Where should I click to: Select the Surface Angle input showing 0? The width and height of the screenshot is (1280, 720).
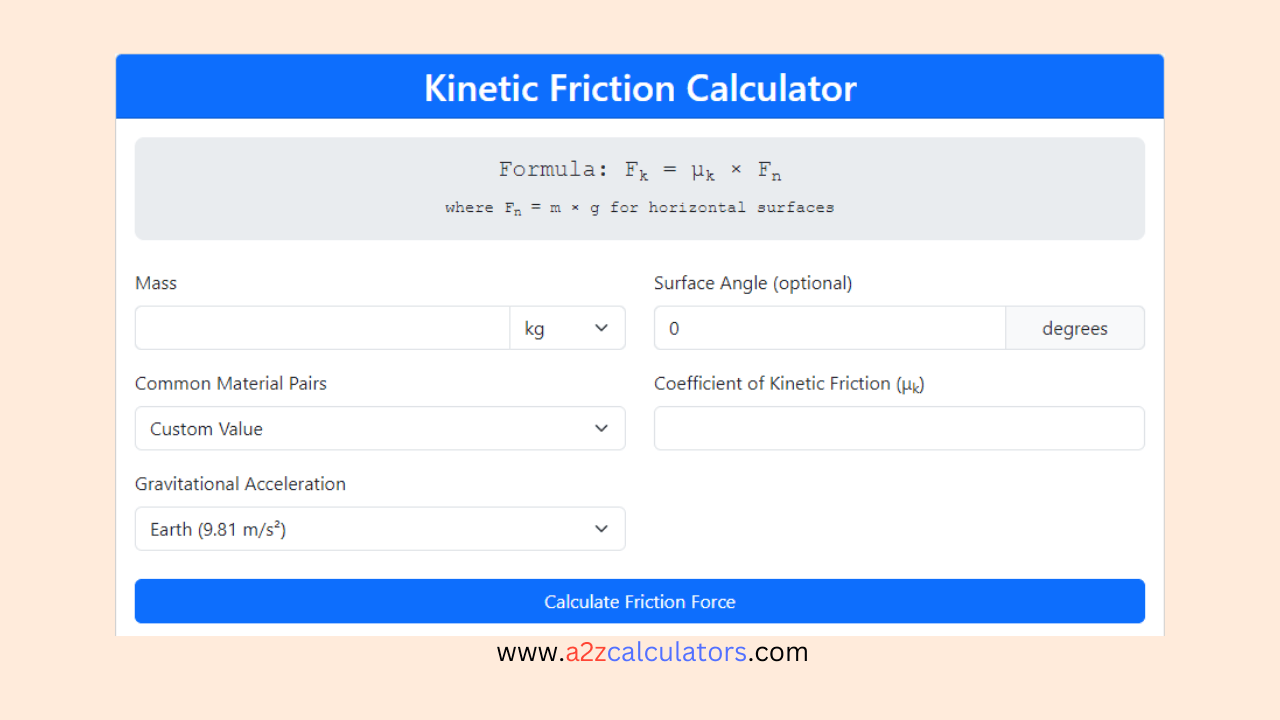pos(829,327)
